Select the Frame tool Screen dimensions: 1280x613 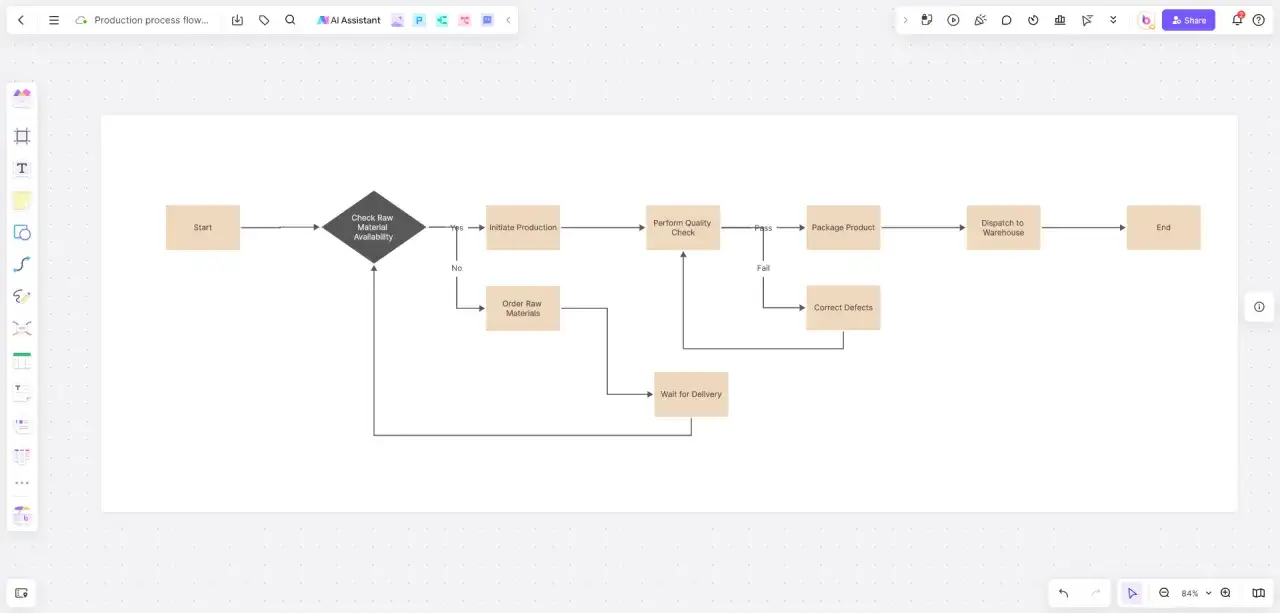pyautogui.click(x=22, y=136)
